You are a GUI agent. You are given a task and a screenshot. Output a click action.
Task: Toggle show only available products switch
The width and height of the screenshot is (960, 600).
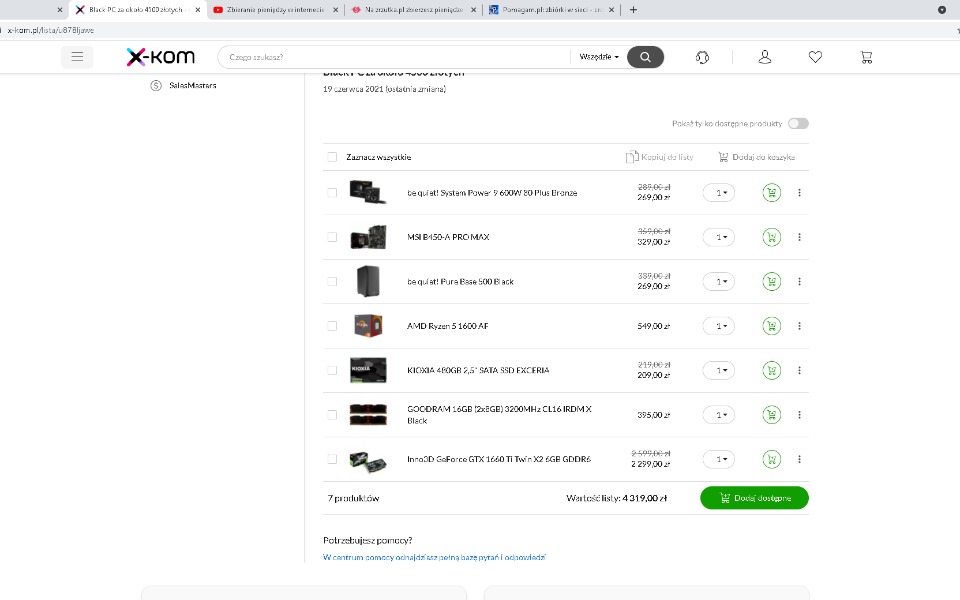pos(798,124)
